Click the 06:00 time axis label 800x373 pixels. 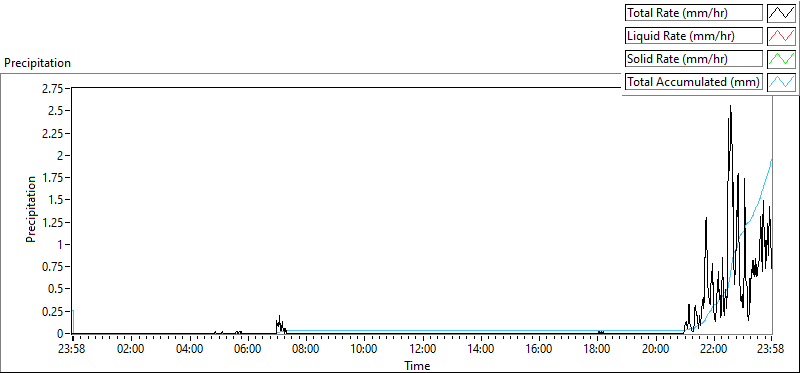coord(248,350)
